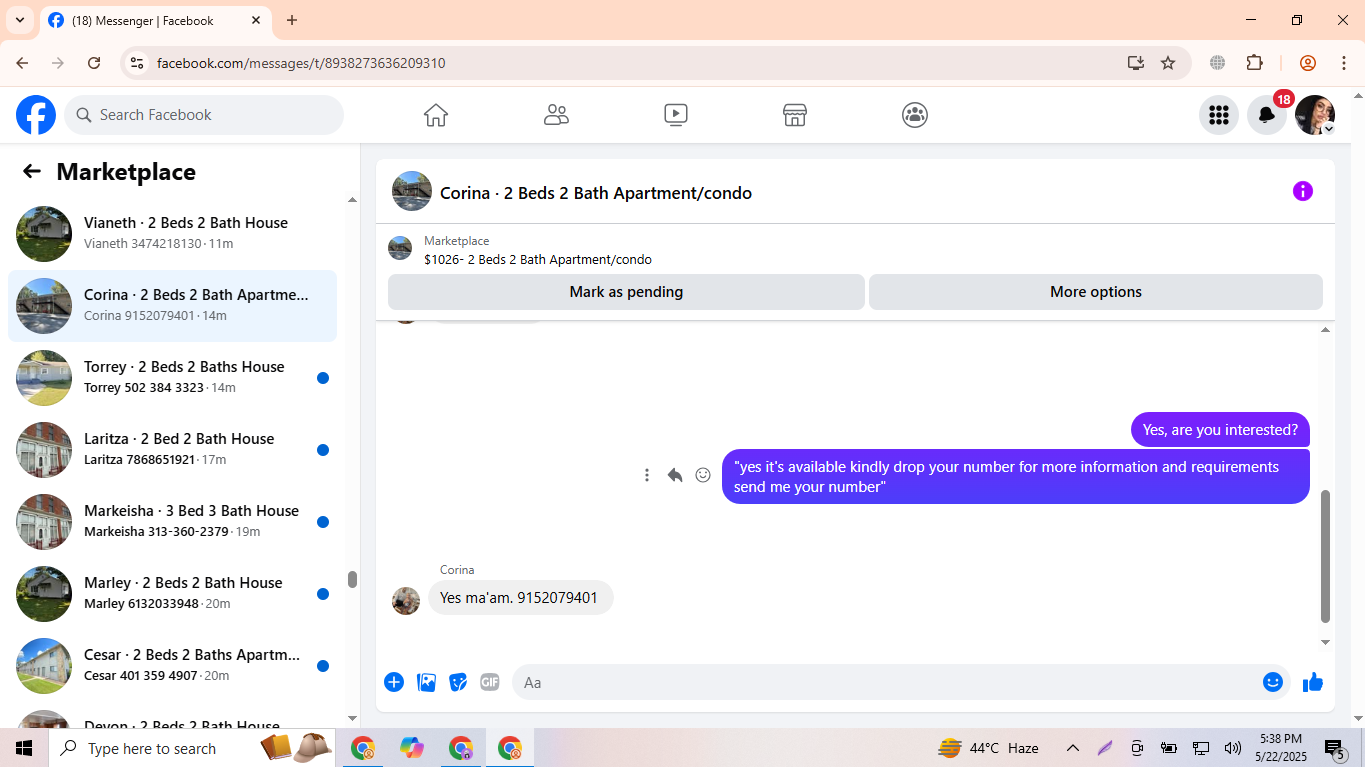Choose a sticker in composer
The image size is (1365, 767).
(458, 682)
